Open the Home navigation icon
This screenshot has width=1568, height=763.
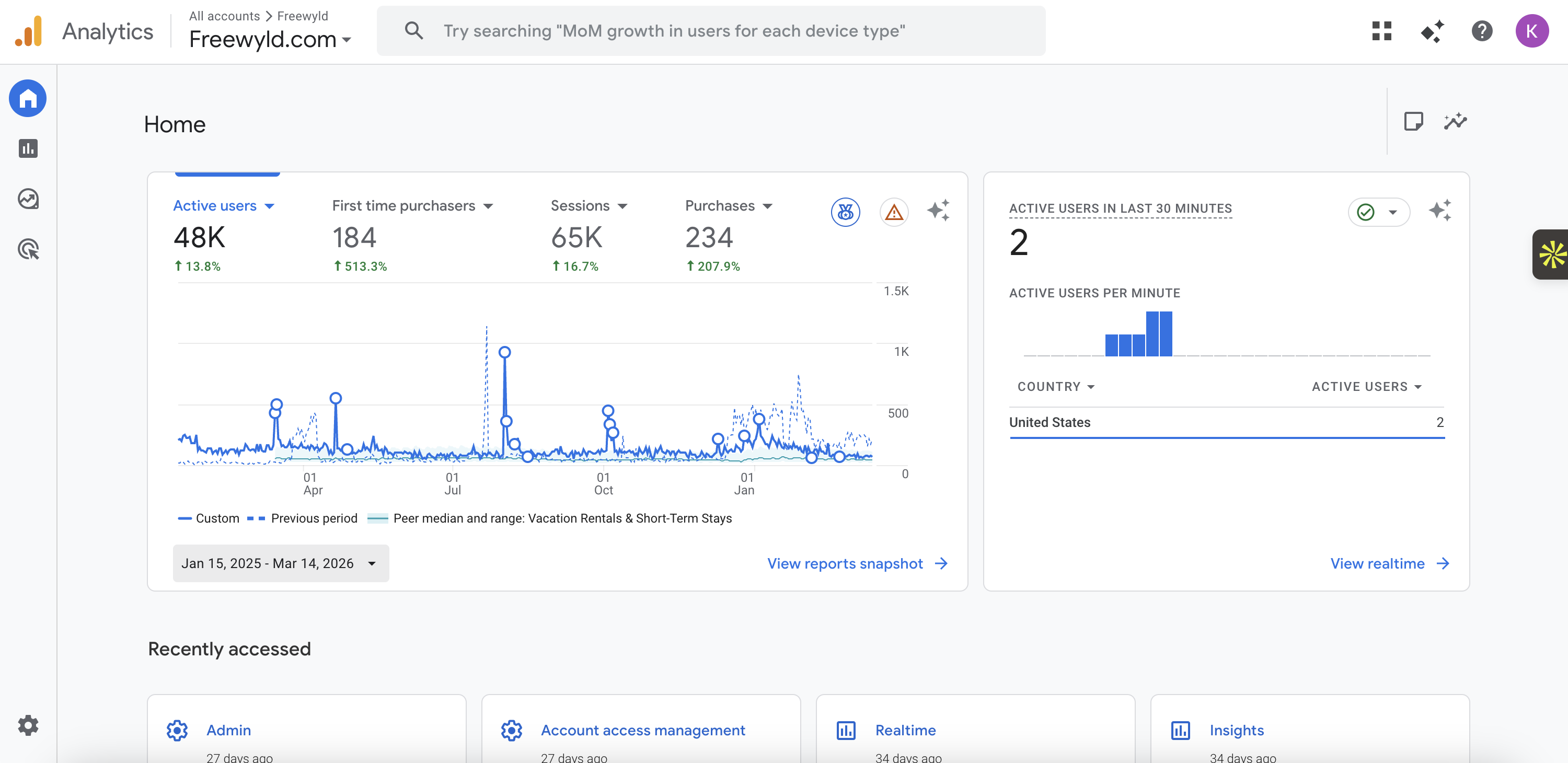coord(28,98)
